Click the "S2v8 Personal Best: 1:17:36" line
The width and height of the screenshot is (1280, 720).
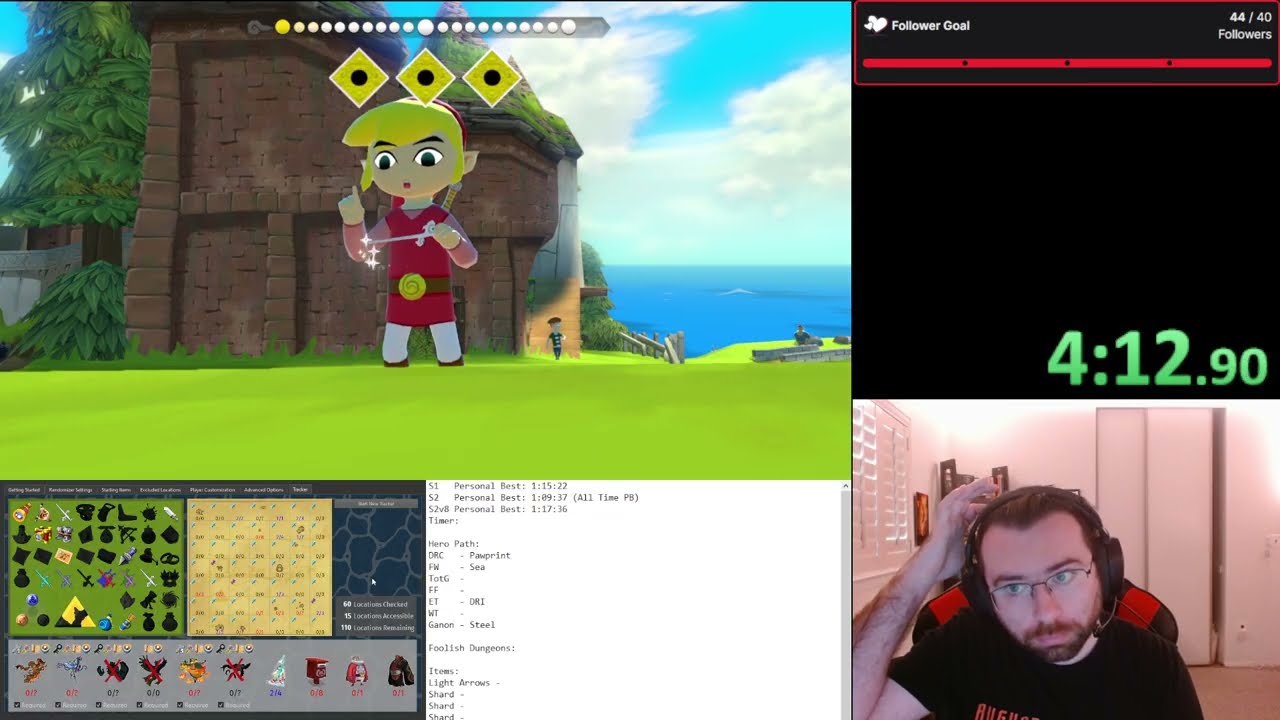click(498, 509)
